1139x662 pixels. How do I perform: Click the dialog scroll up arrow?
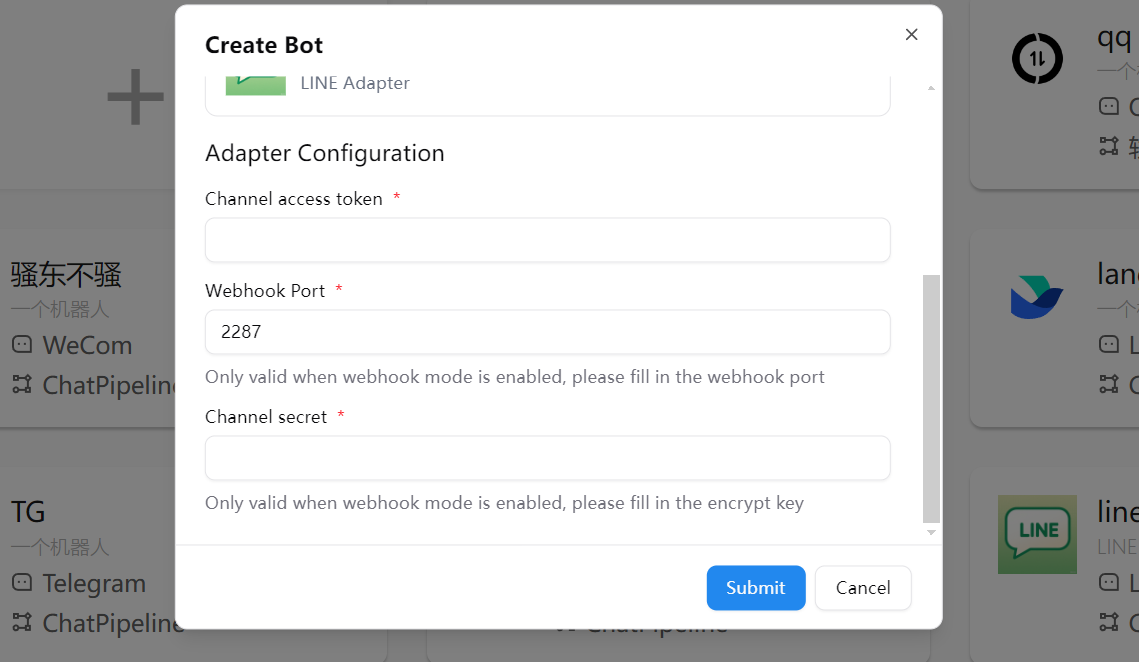(931, 88)
